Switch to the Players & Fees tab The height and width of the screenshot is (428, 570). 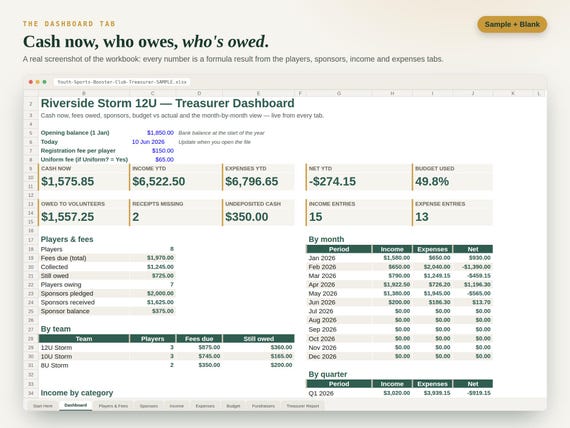pyautogui.click(x=113, y=406)
